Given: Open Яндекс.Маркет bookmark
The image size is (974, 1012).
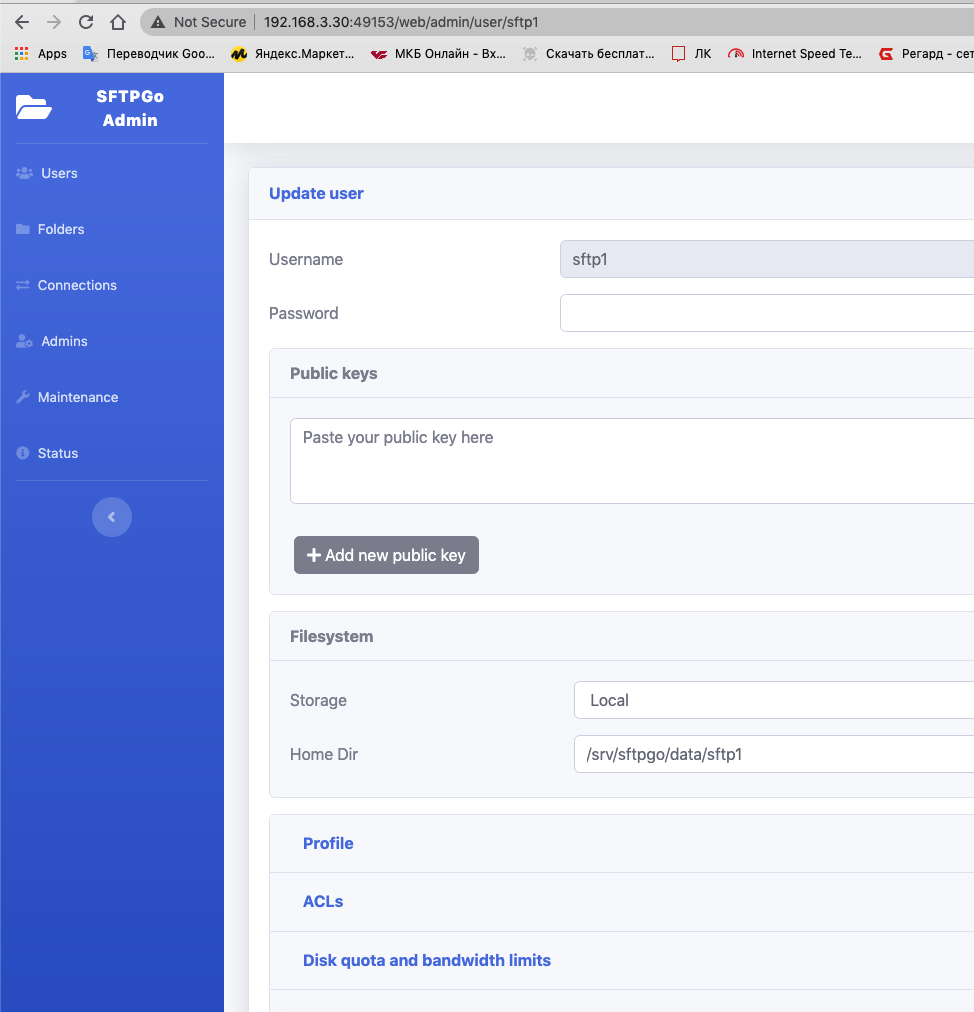Looking at the screenshot, I should tap(292, 54).
